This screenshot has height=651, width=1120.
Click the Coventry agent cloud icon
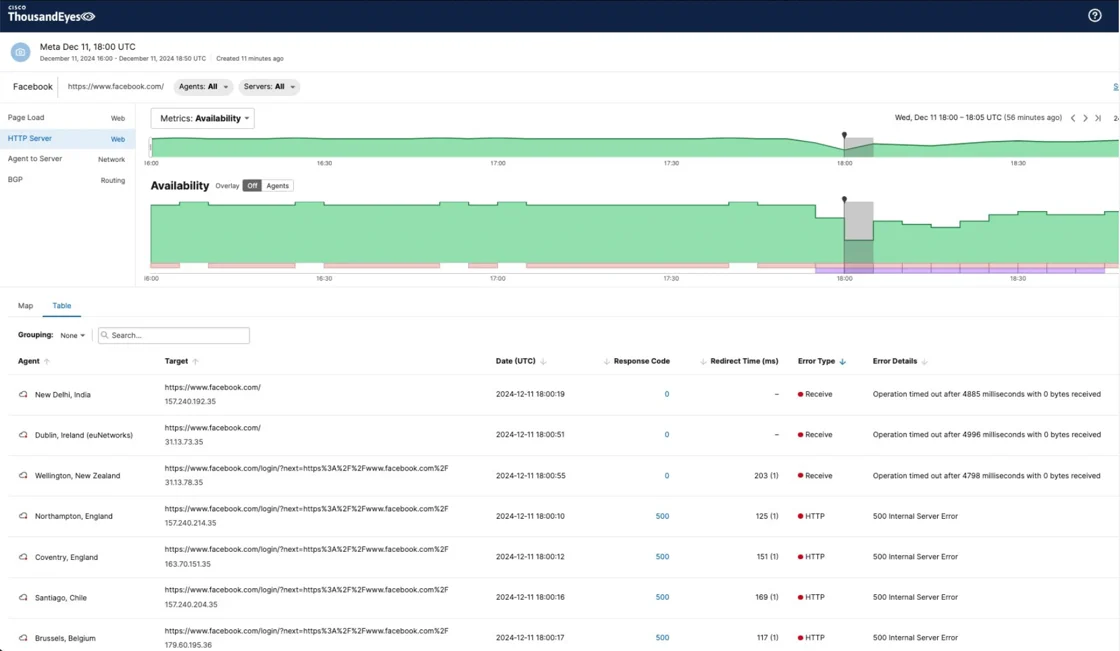pyautogui.click(x=23, y=557)
